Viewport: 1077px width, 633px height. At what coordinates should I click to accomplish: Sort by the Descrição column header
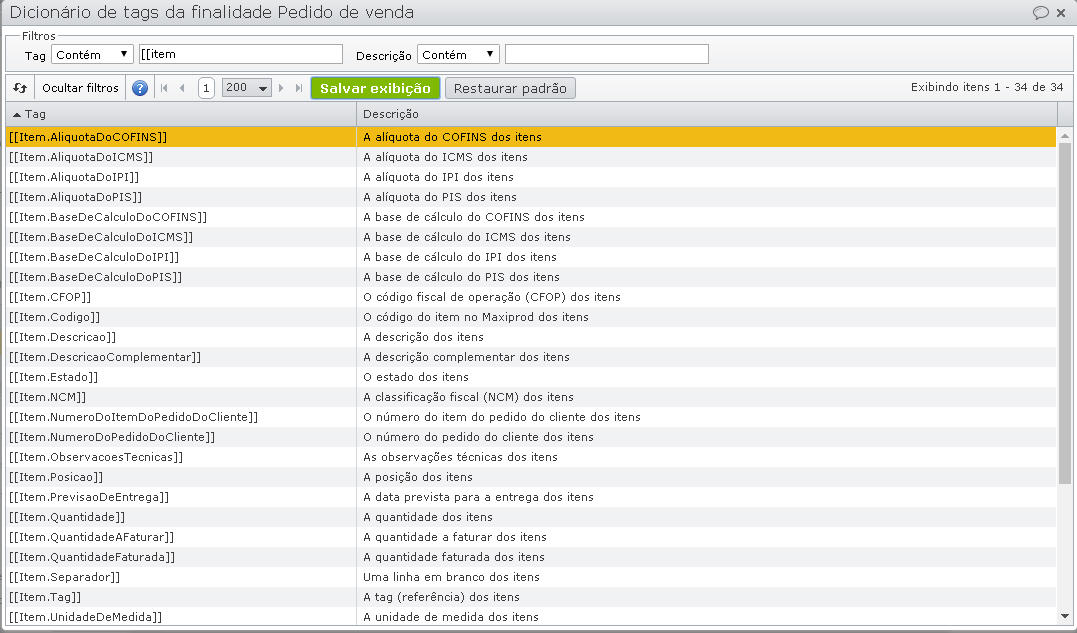click(707, 114)
